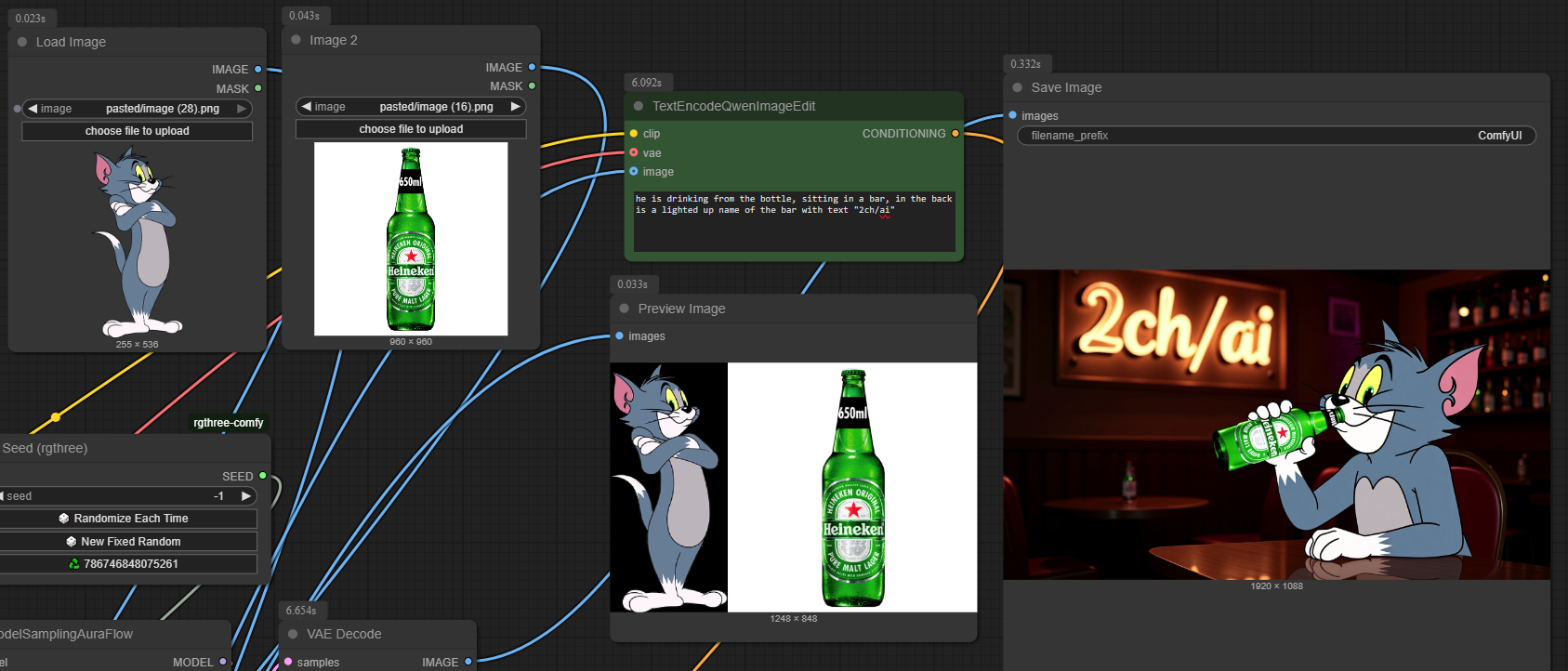The width and height of the screenshot is (1568, 671).
Task: Click the IMAGE output port on VAE Decode
Action: pyautogui.click(x=468, y=662)
